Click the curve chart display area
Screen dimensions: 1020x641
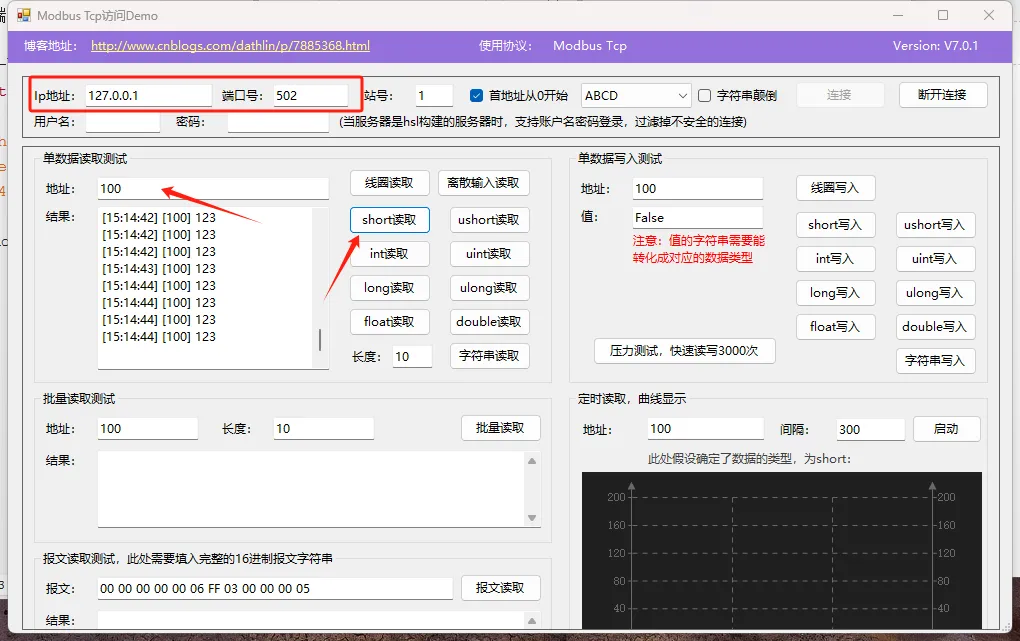coord(781,551)
